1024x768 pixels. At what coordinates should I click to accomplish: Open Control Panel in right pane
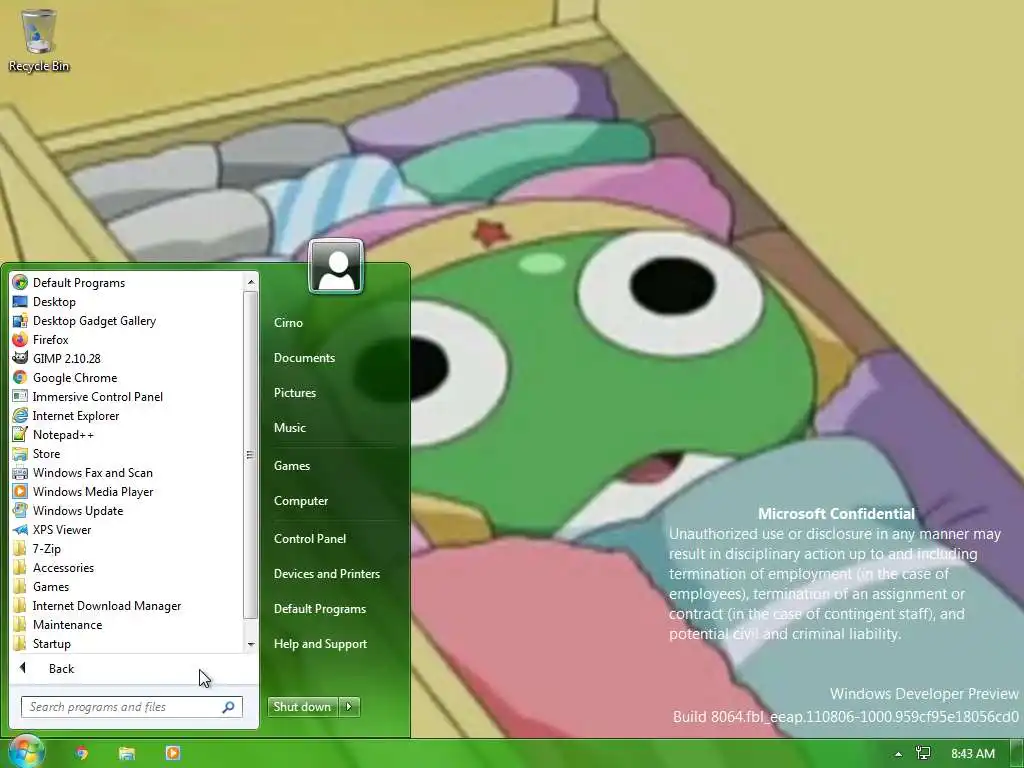click(310, 539)
